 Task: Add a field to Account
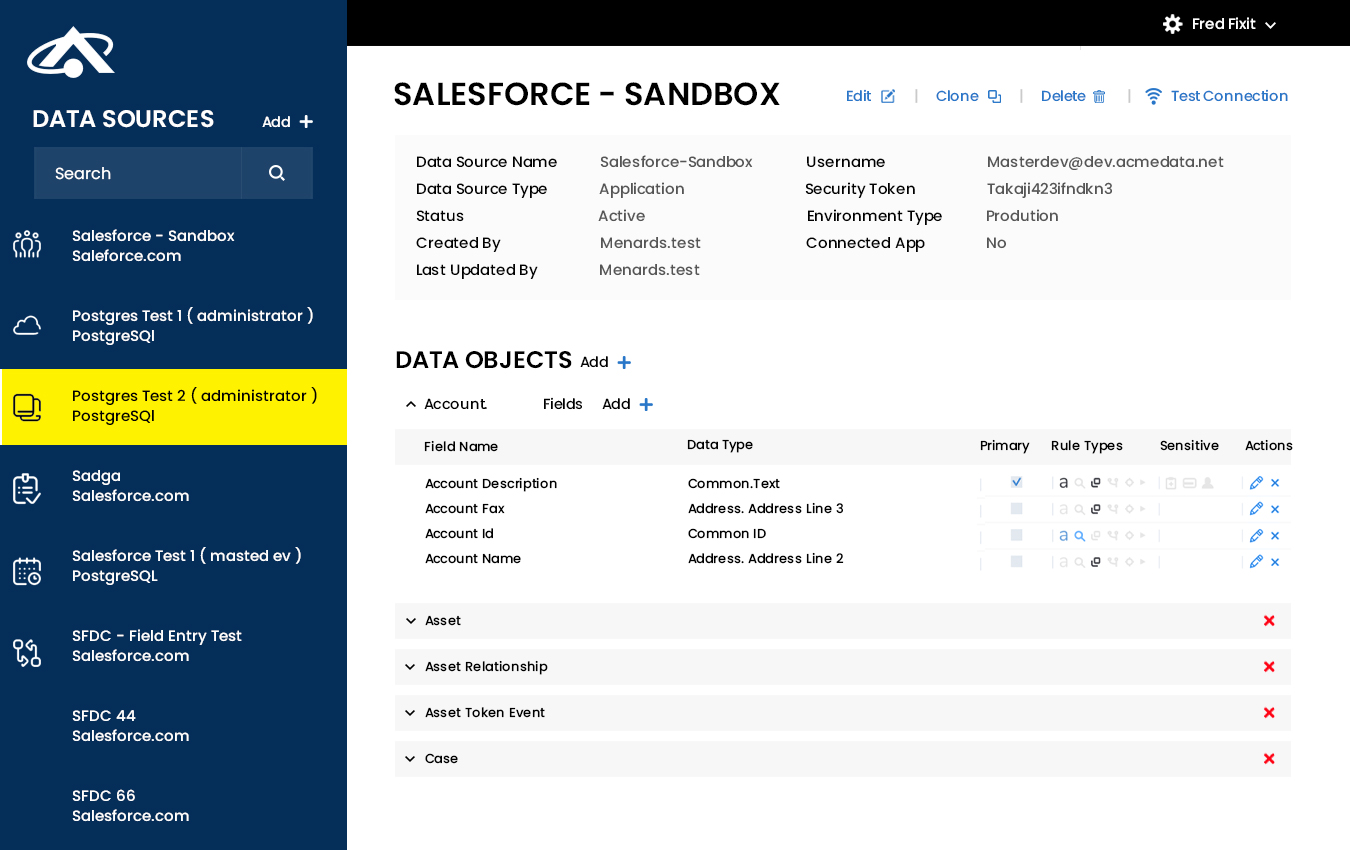point(628,404)
